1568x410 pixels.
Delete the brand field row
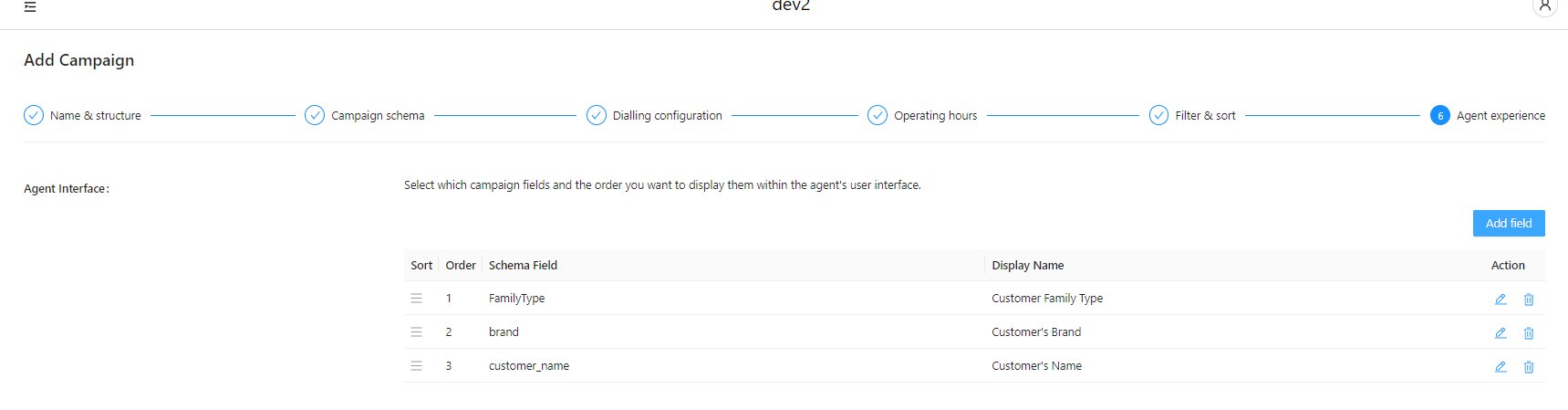coord(1529,333)
